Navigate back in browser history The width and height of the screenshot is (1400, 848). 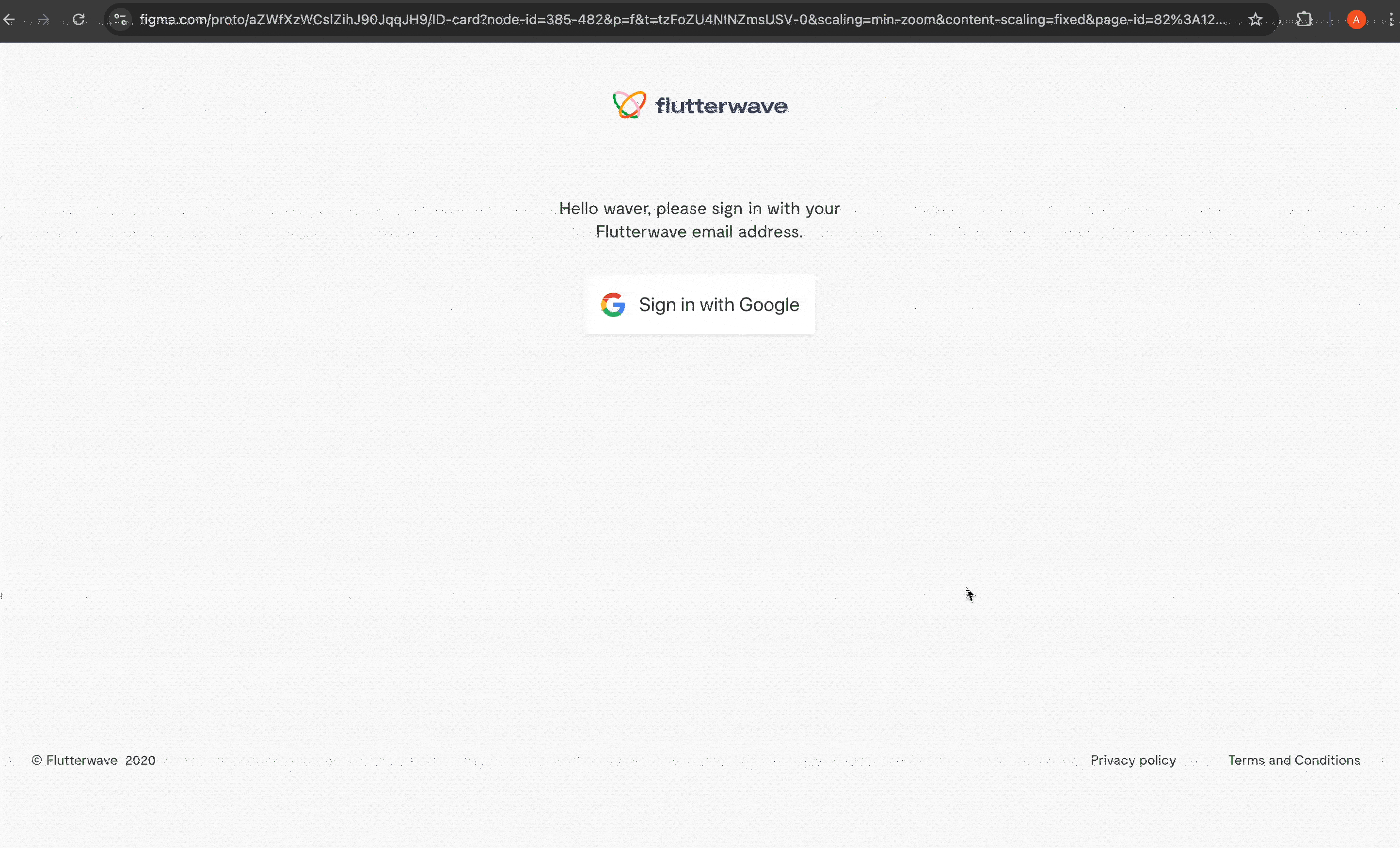click(9, 19)
